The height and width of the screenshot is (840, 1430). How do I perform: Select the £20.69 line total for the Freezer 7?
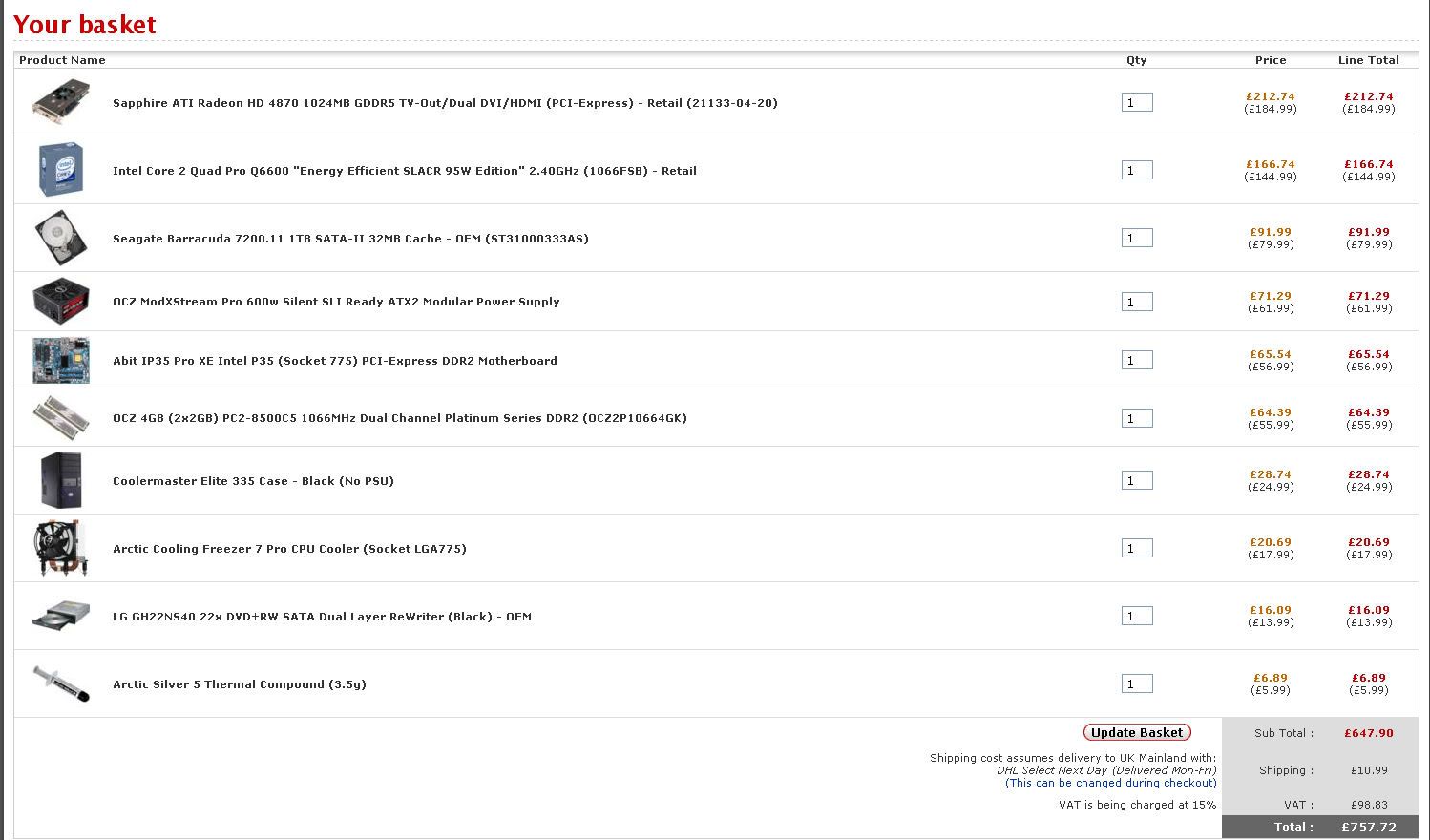(1369, 542)
